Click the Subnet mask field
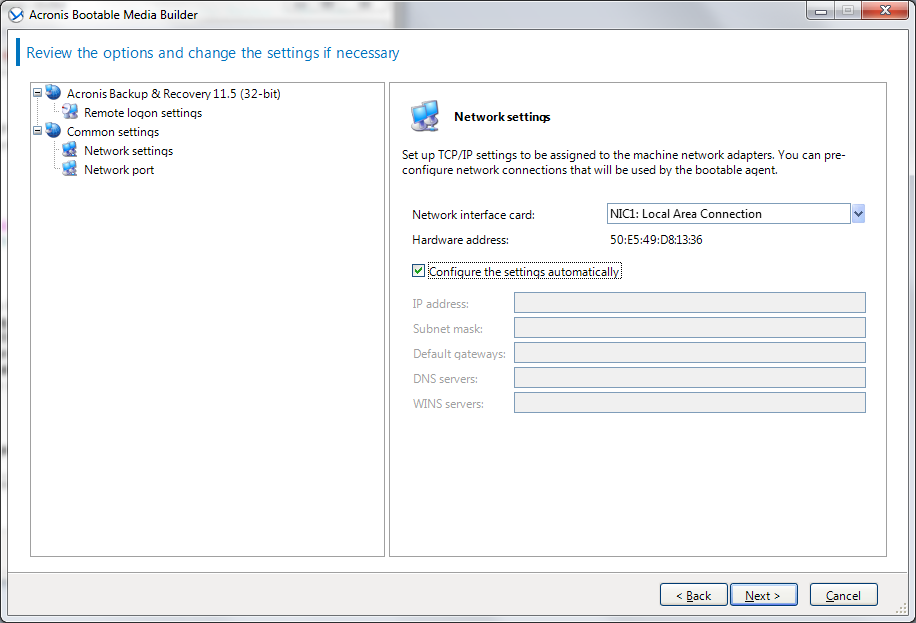The width and height of the screenshot is (916, 623). coord(689,328)
